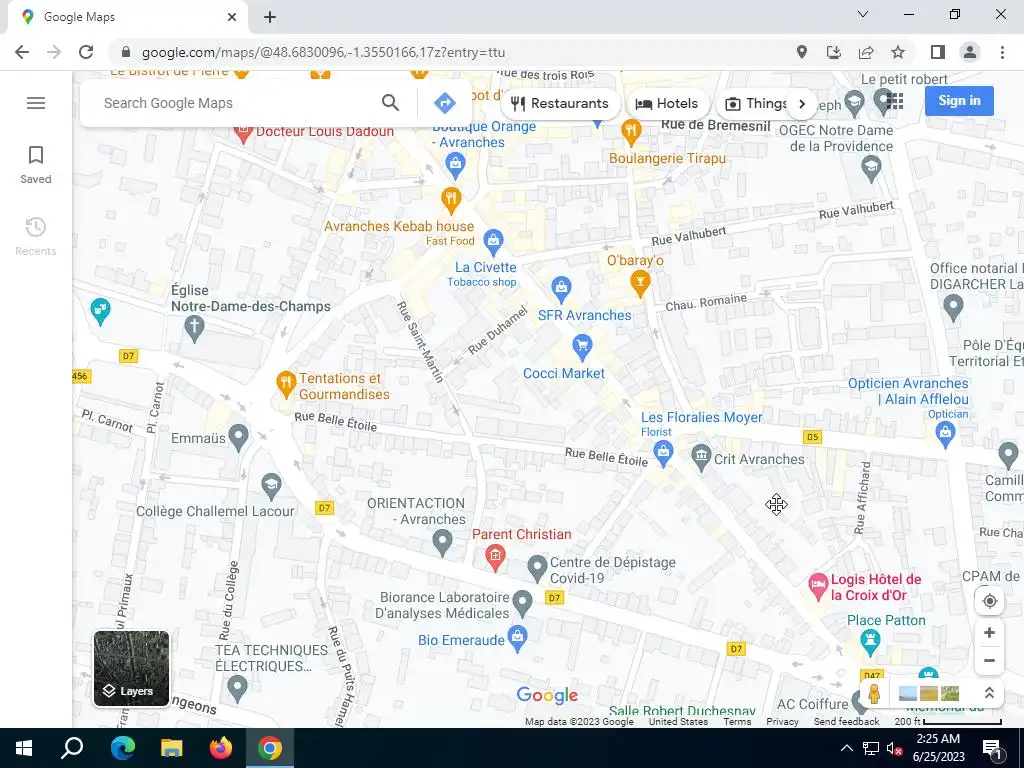Image resolution: width=1024 pixels, height=768 pixels.
Task: Open Directions with the blue arrow icon
Action: click(x=445, y=103)
